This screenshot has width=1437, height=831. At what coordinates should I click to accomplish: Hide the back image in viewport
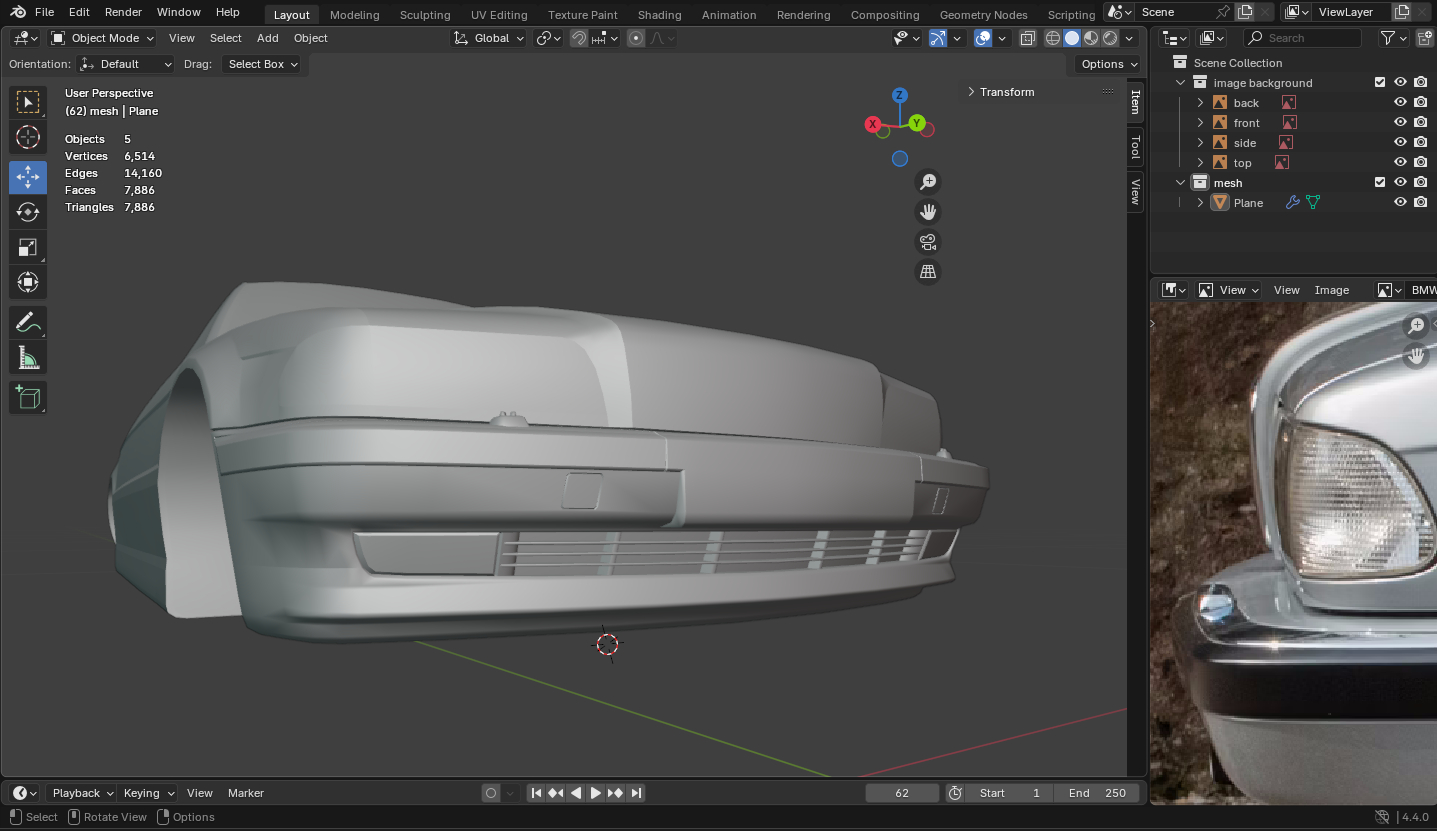(x=1400, y=103)
